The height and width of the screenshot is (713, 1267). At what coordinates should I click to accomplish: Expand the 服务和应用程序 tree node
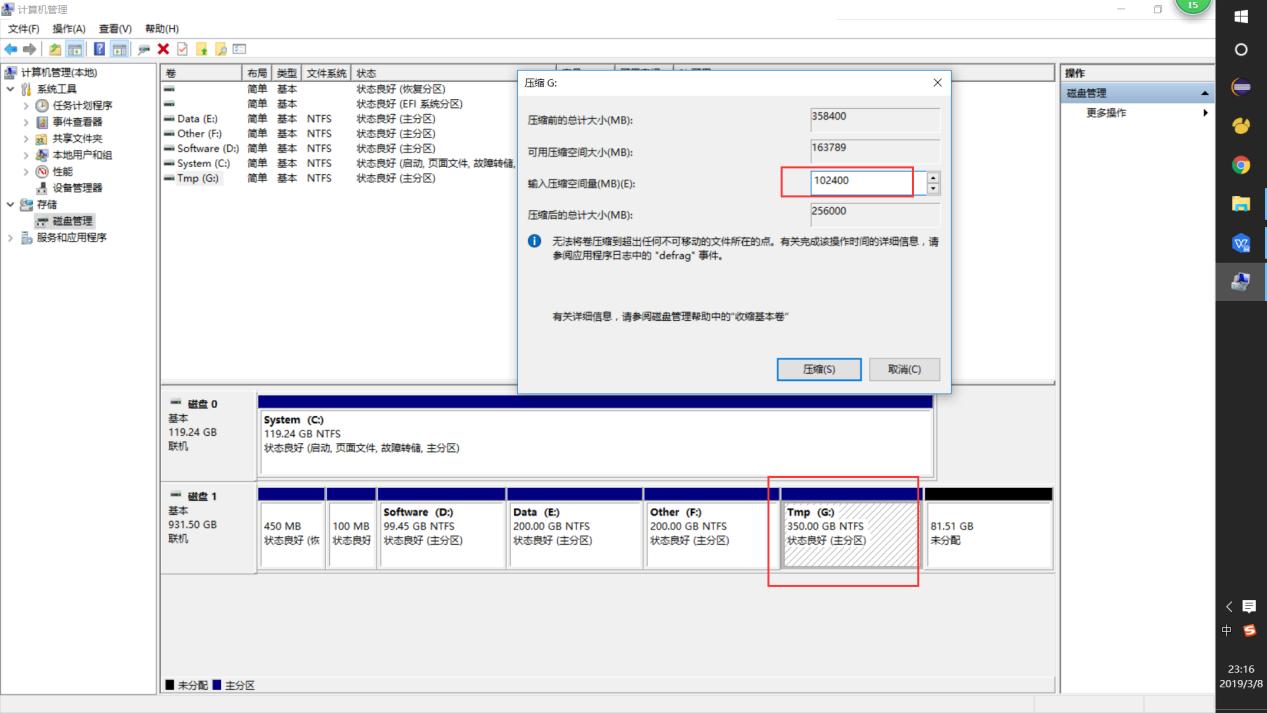9,237
